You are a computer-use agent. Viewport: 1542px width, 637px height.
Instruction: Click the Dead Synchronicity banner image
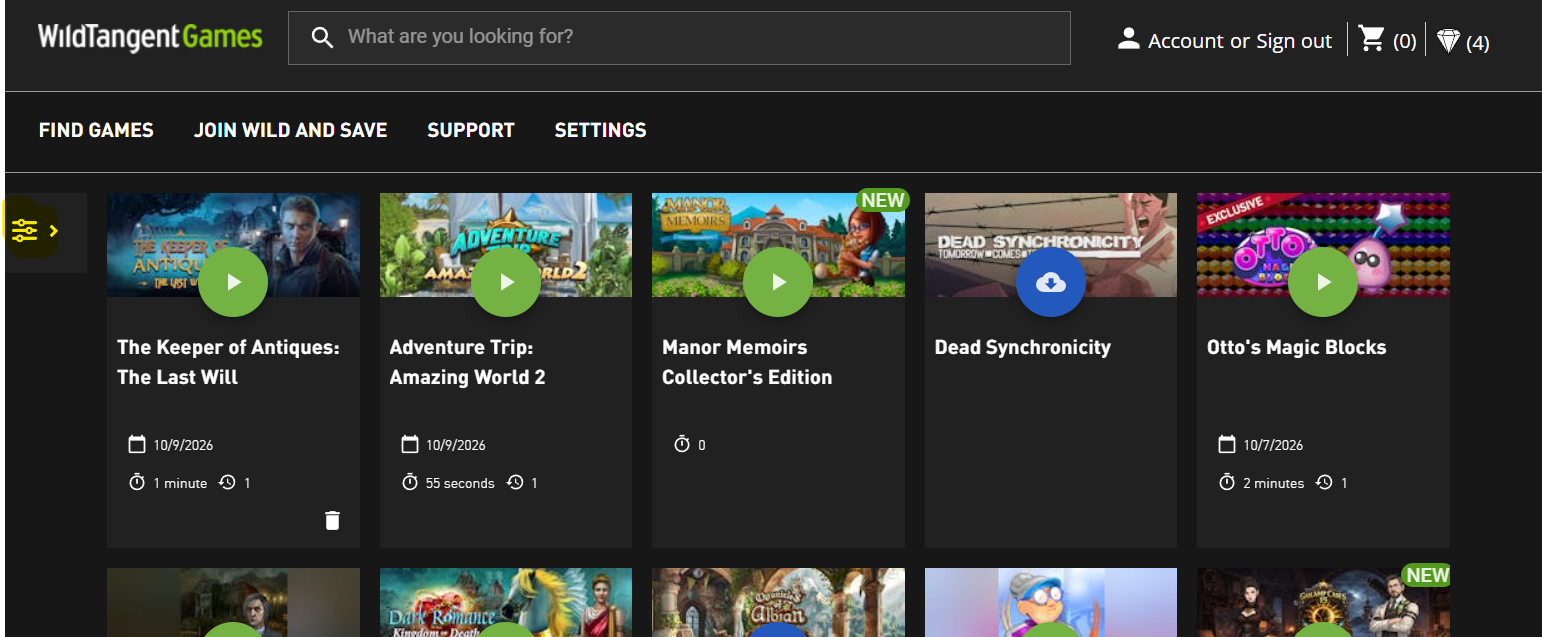pyautogui.click(x=1051, y=245)
